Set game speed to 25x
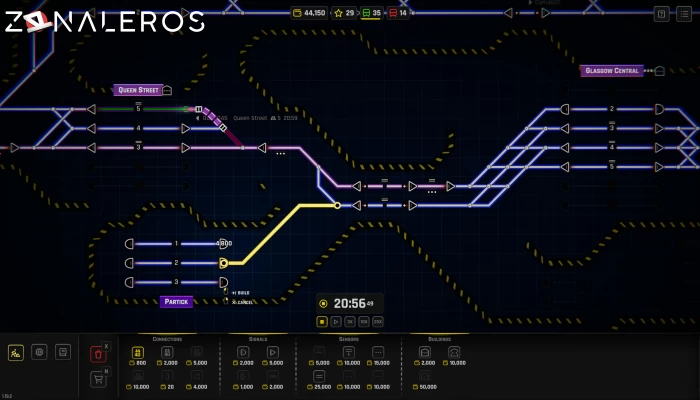 [x=378, y=321]
